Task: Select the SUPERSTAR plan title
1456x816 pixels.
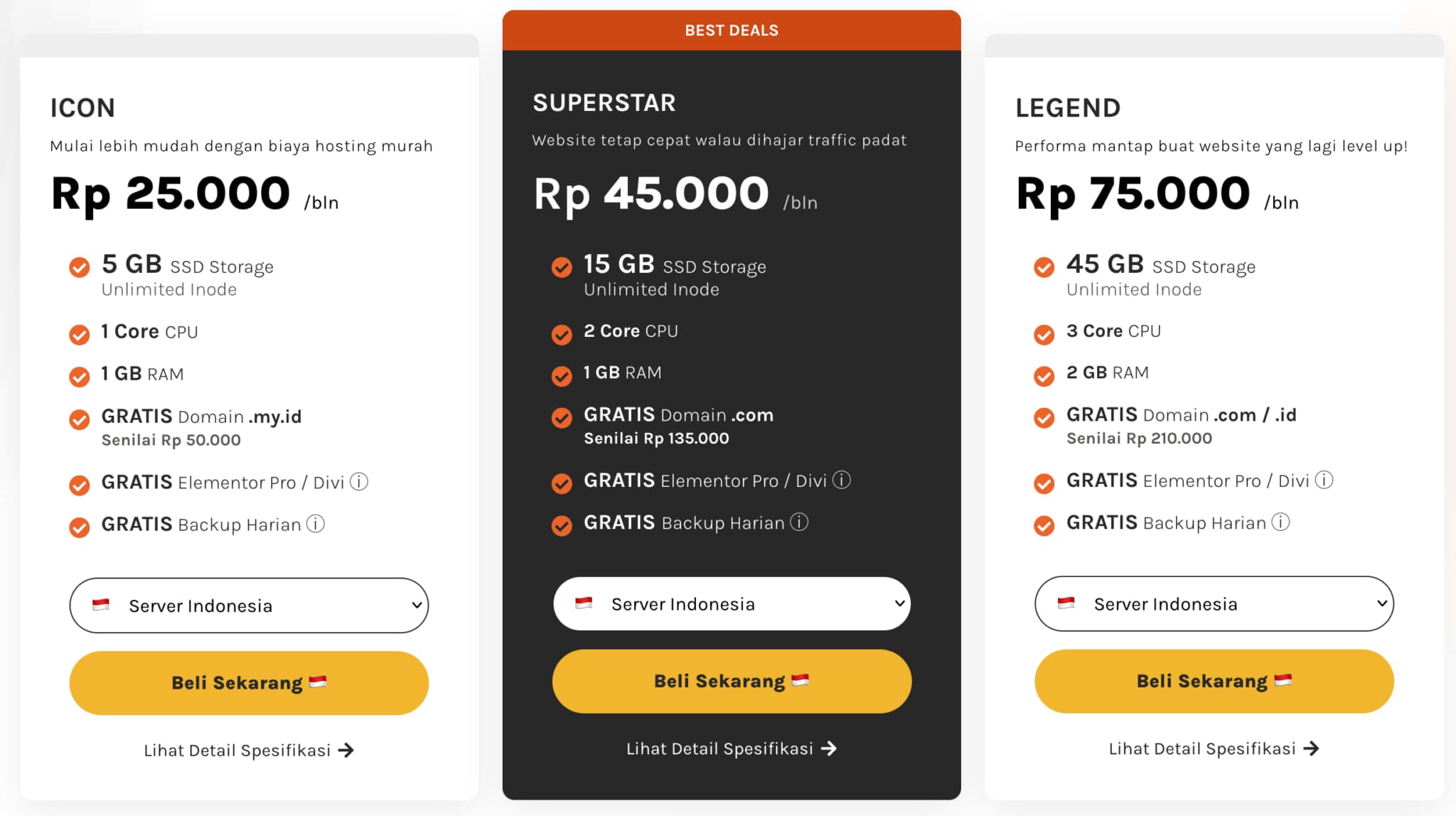Action: (604, 102)
